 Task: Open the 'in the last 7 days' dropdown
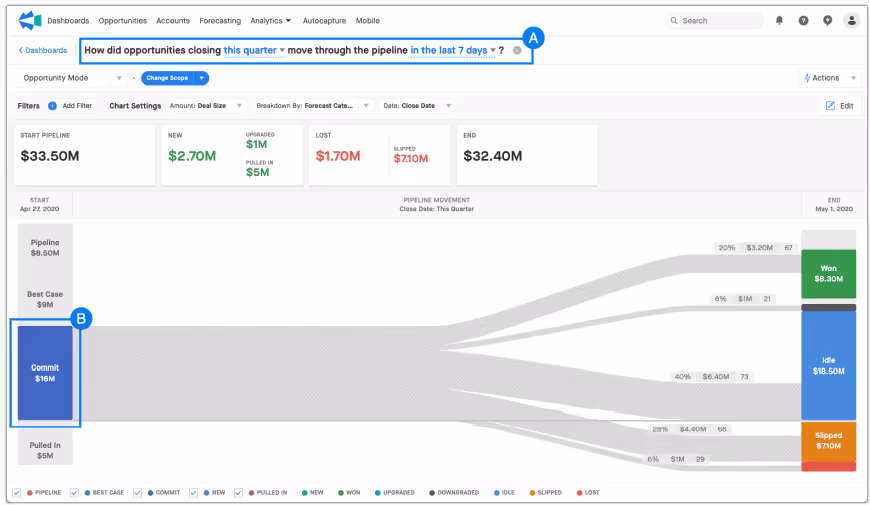pyautogui.click(x=453, y=50)
